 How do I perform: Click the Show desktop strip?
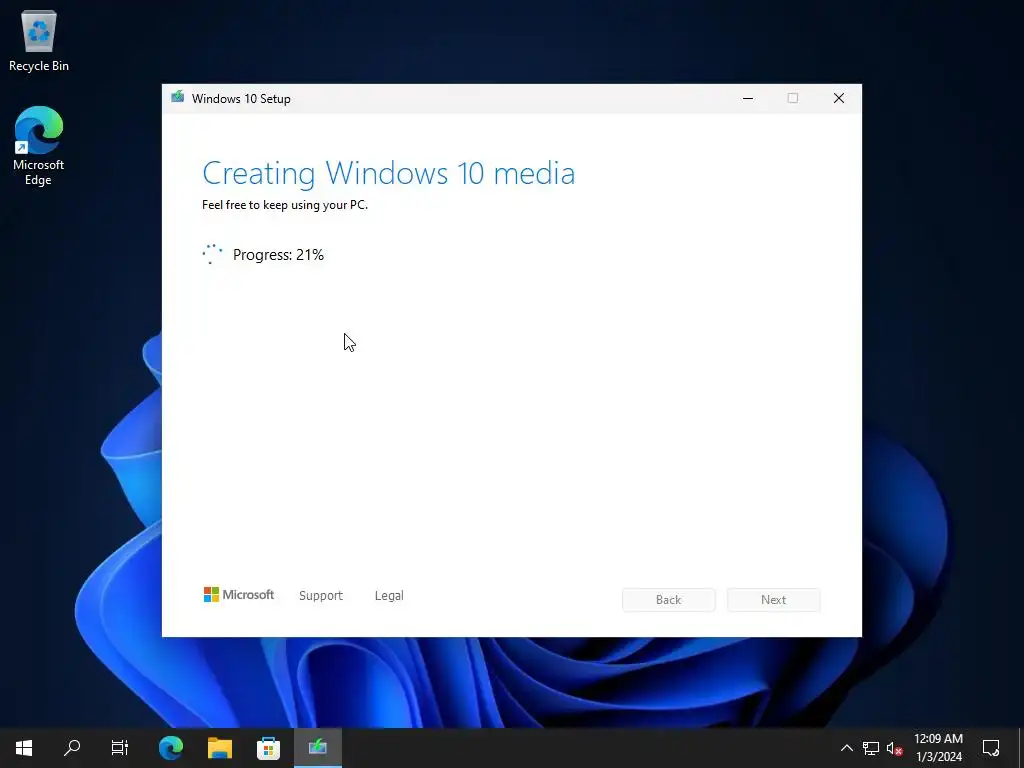(1021, 748)
